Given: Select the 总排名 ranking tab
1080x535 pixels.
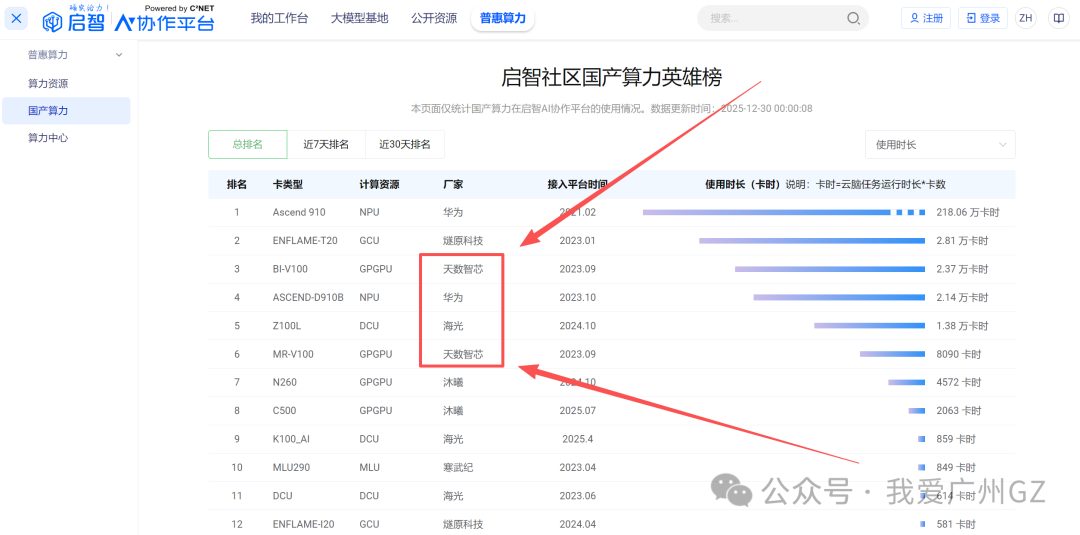Looking at the screenshot, I should 247,145.
